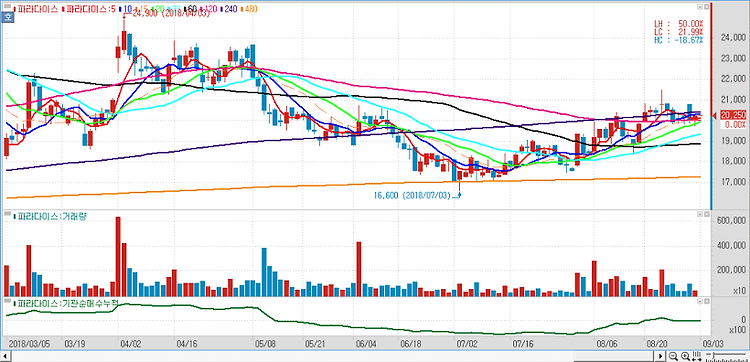The width and height of the screenshot is (750, 362).
Task: Click the tall red volume bar near 06/04
Action: 359,269
